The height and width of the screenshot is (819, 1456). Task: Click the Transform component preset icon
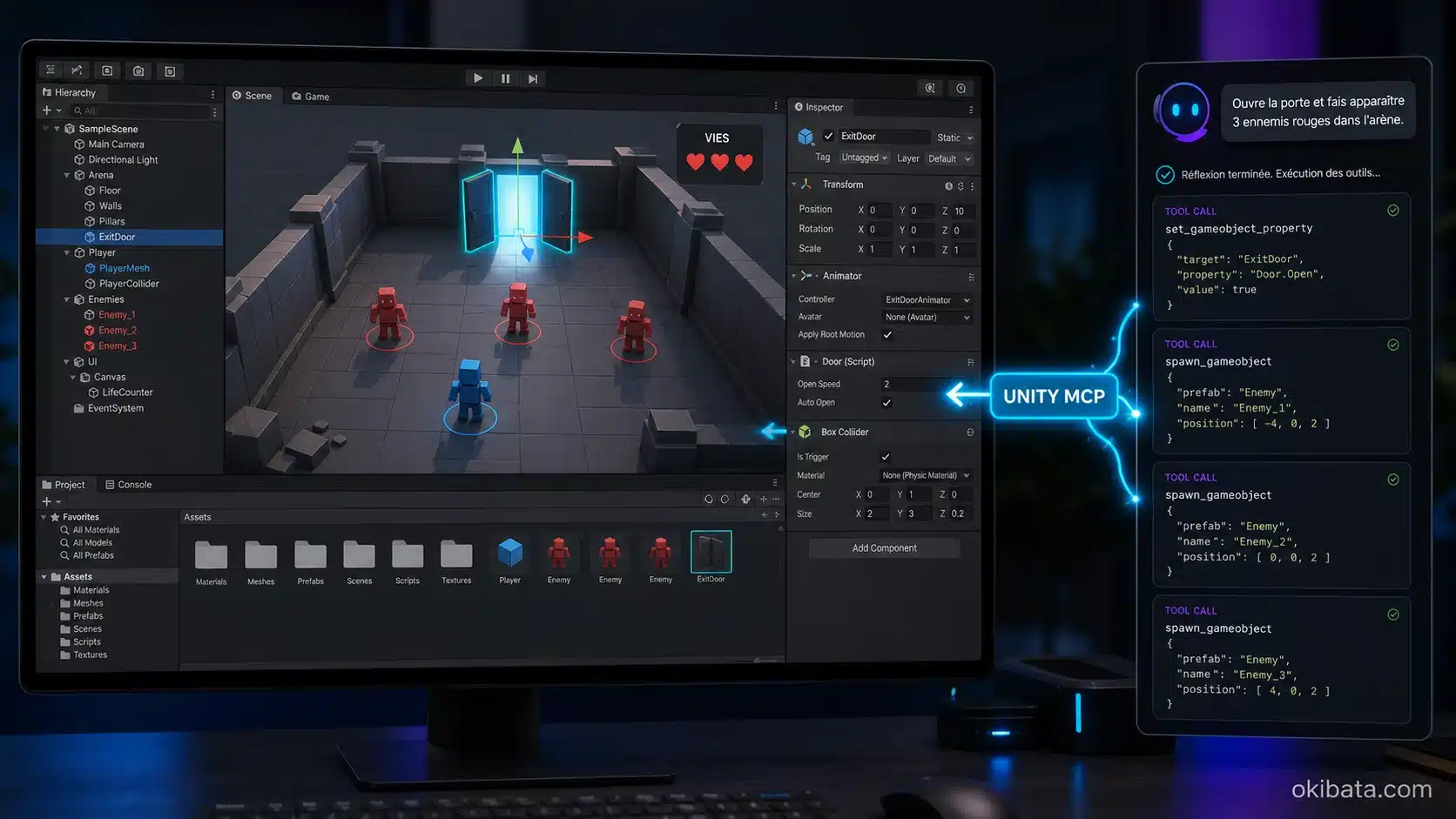tap(961, 186)
